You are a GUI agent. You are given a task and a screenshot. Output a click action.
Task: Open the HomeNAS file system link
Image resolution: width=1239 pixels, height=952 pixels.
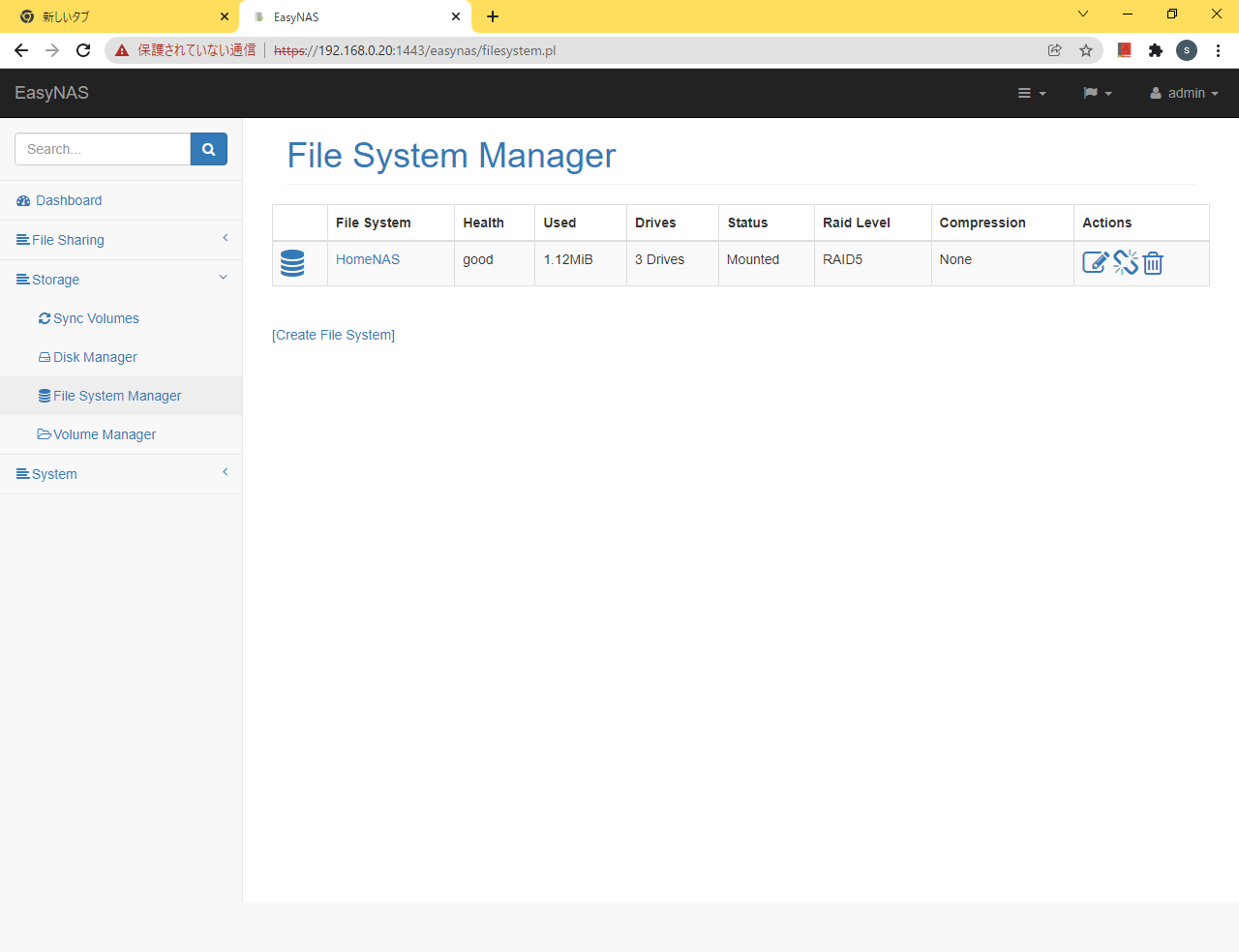pyautogui.click(x=368, y=259)
